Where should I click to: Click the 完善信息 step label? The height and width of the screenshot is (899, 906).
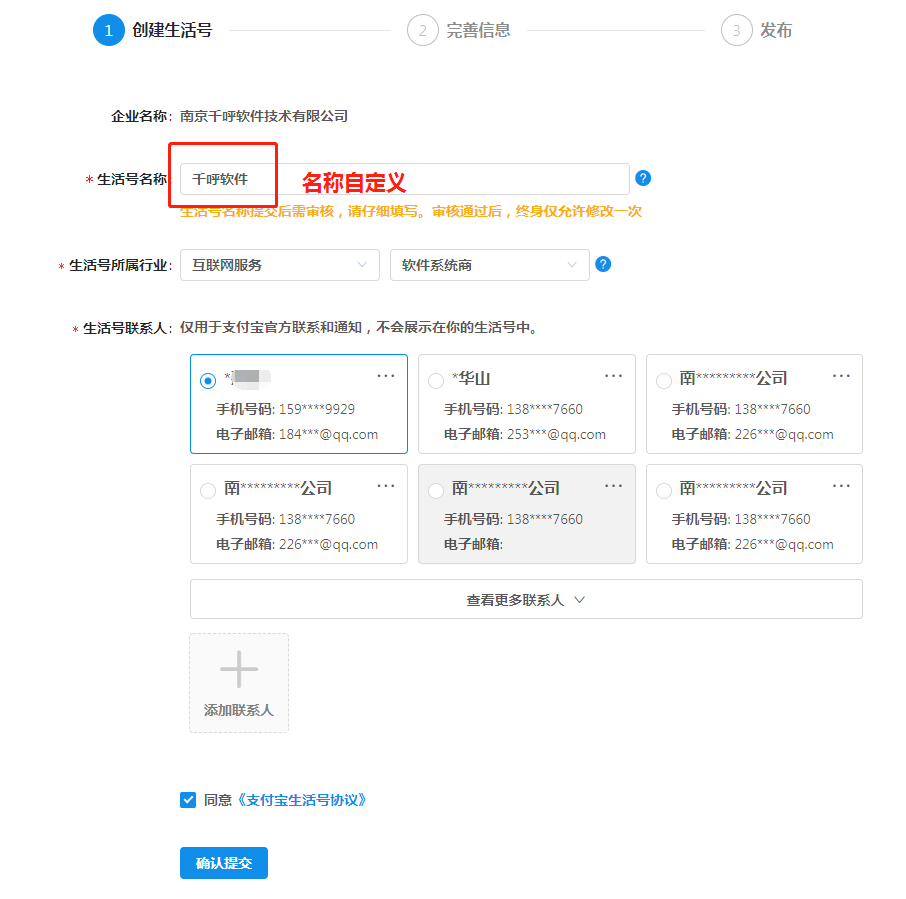point(478,30)
